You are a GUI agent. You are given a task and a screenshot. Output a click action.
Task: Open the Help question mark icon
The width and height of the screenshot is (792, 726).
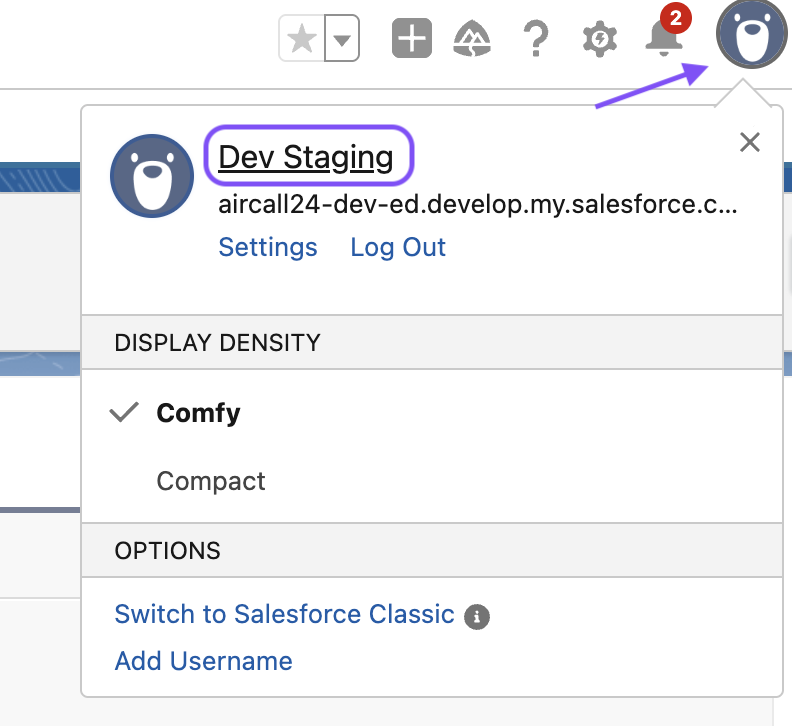coord(536,38)
